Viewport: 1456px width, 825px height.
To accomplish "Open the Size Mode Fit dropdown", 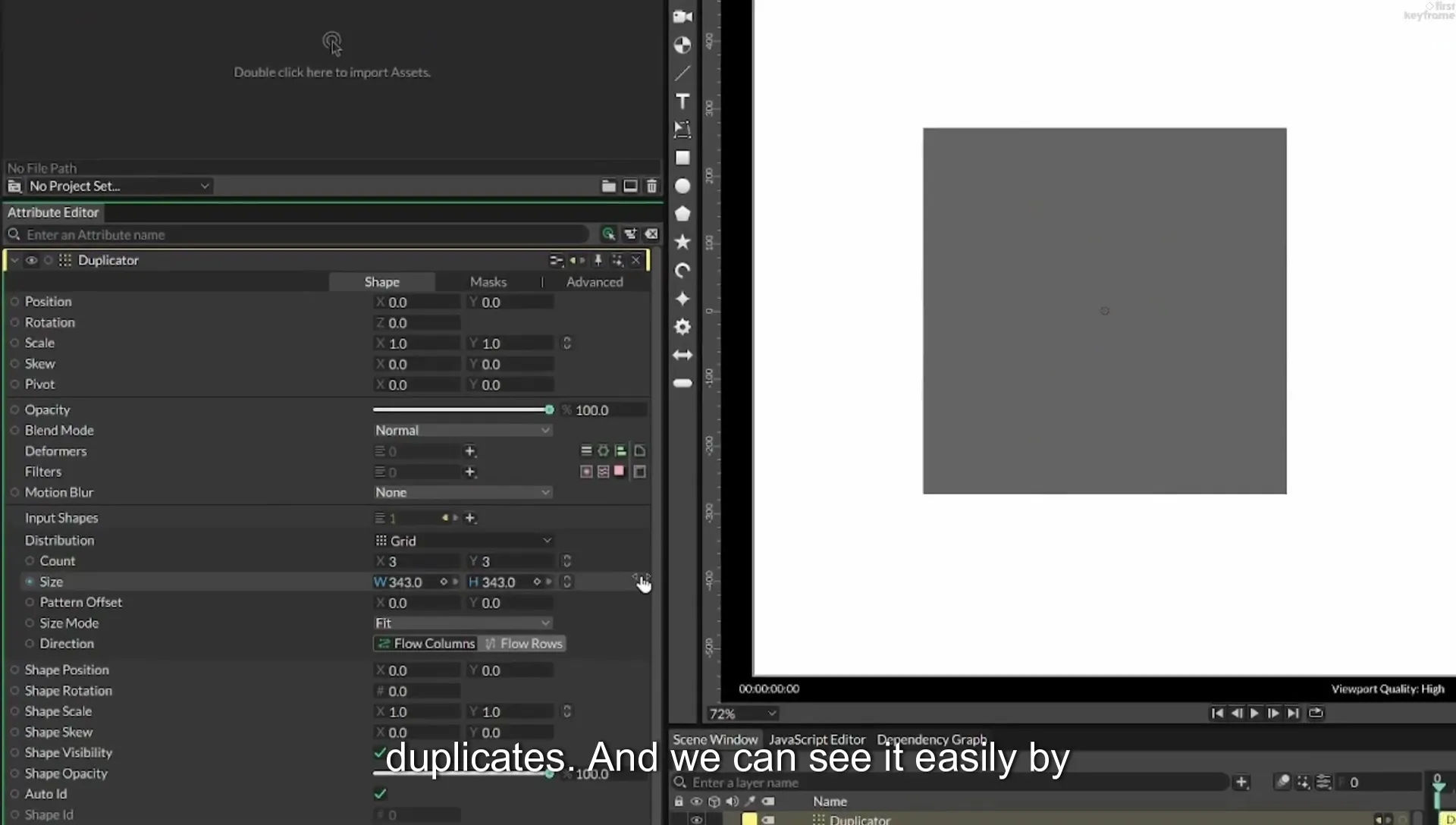I will click(463, 623).
